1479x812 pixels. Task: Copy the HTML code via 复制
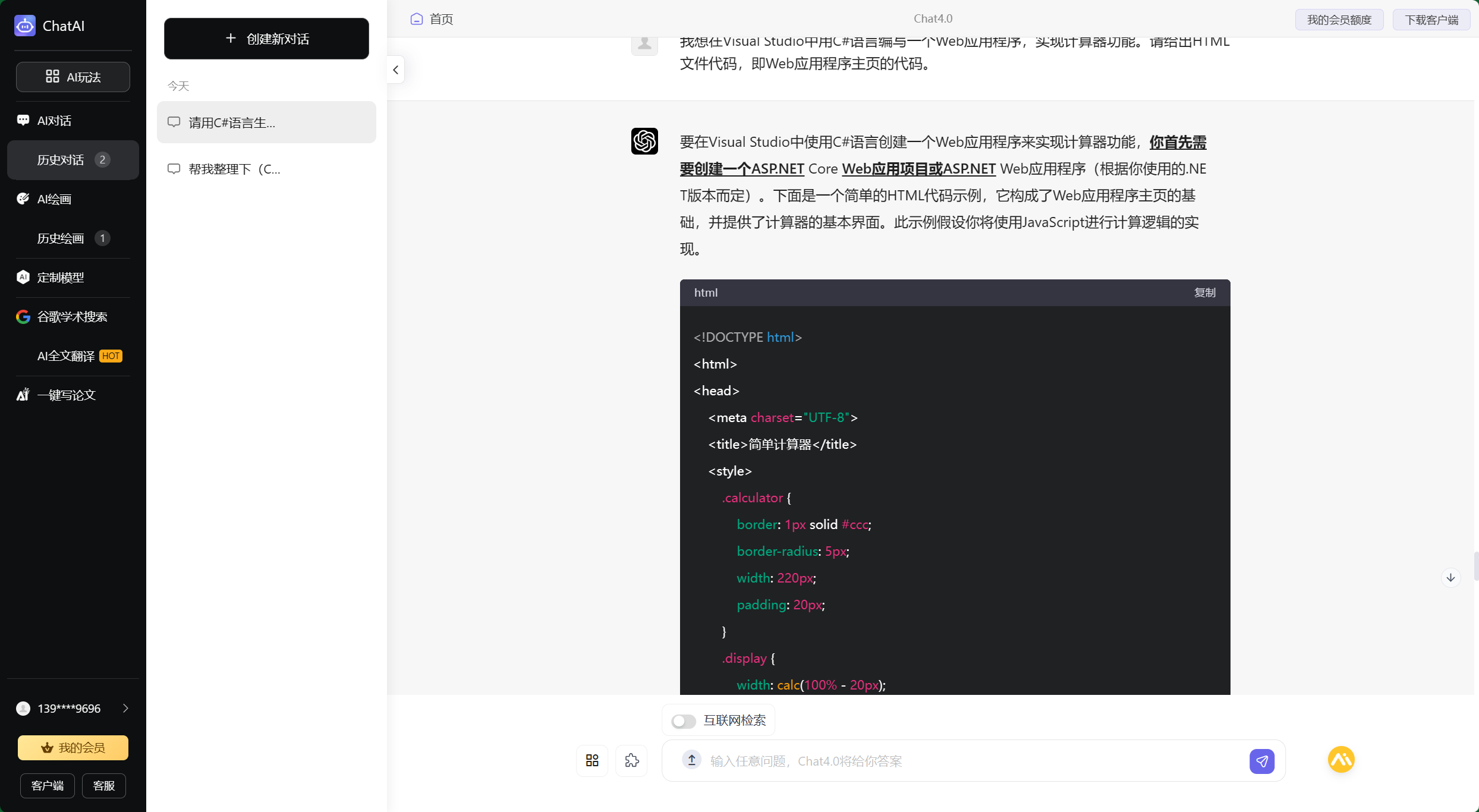click(1204, 292)
